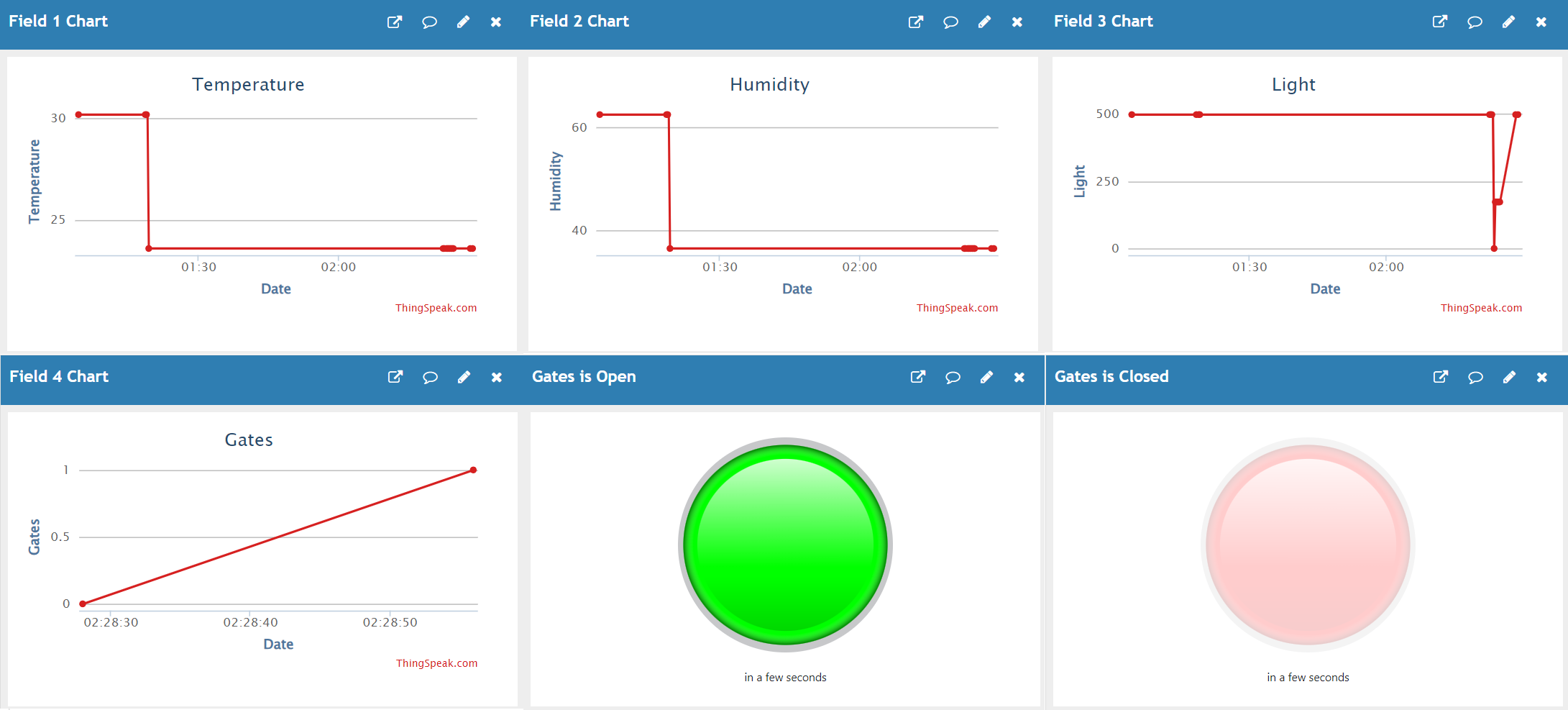Follow ThingSpeak.com link under Gates chart
Image resolution: width=1568 pixels, height=710 pixels.
(x=436, y=663)
